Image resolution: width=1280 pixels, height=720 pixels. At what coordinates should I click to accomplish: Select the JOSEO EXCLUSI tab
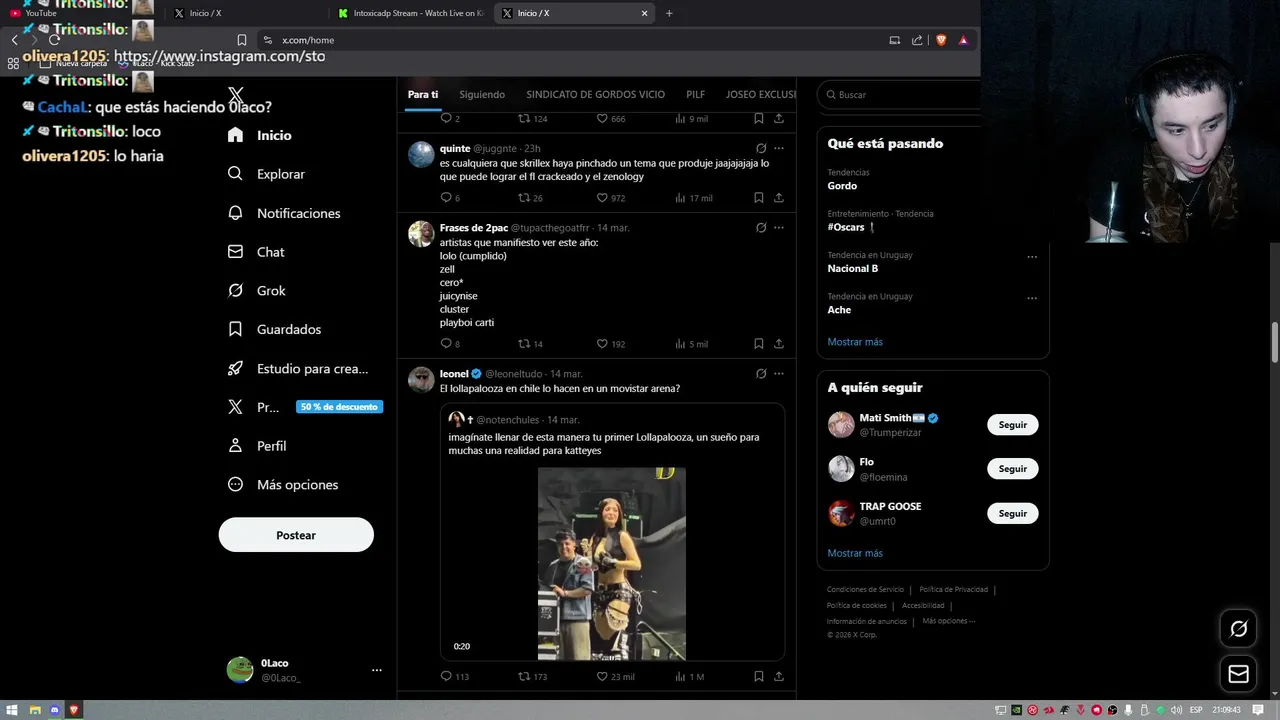[761, 94]
